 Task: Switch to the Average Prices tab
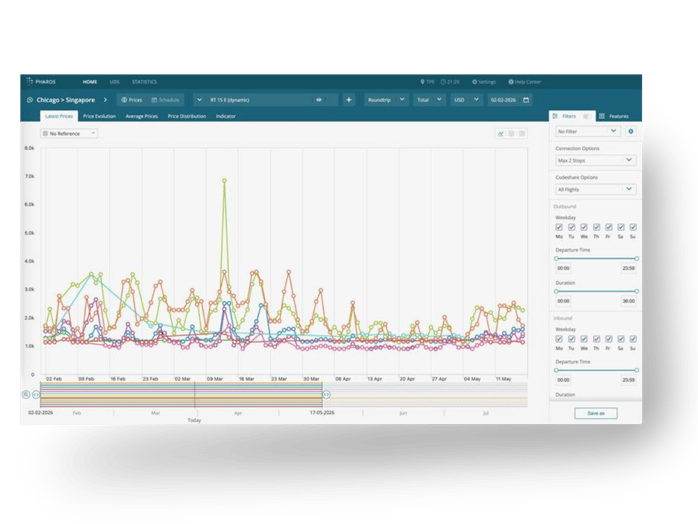pos(142,116)
